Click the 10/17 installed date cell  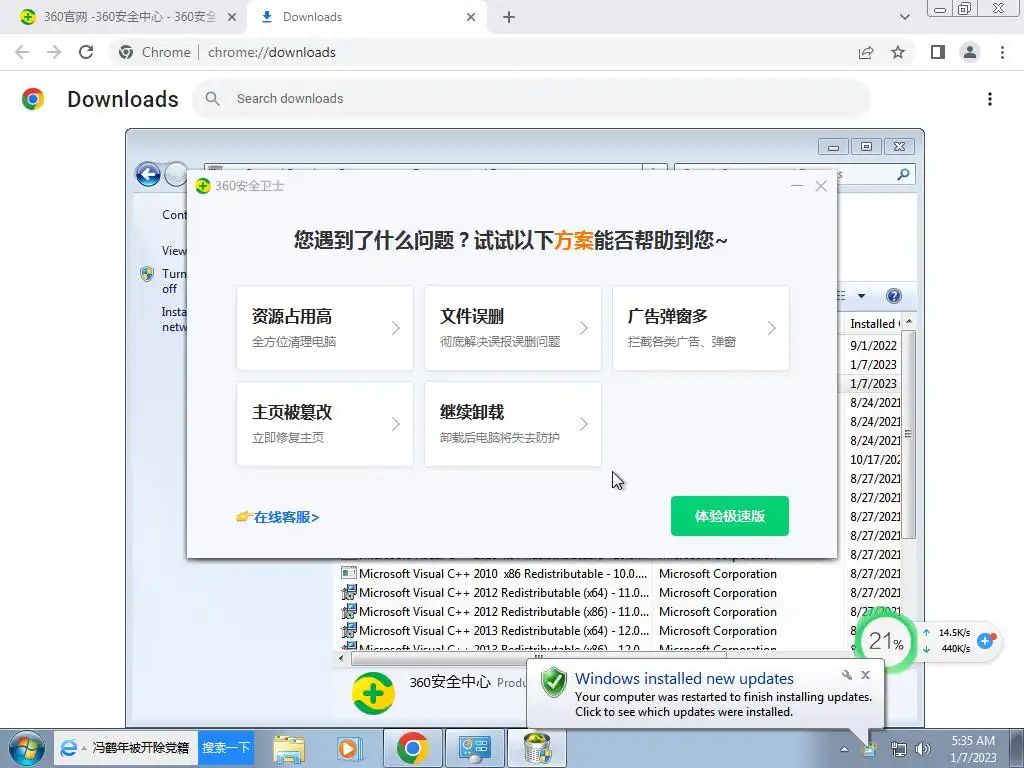875,460
